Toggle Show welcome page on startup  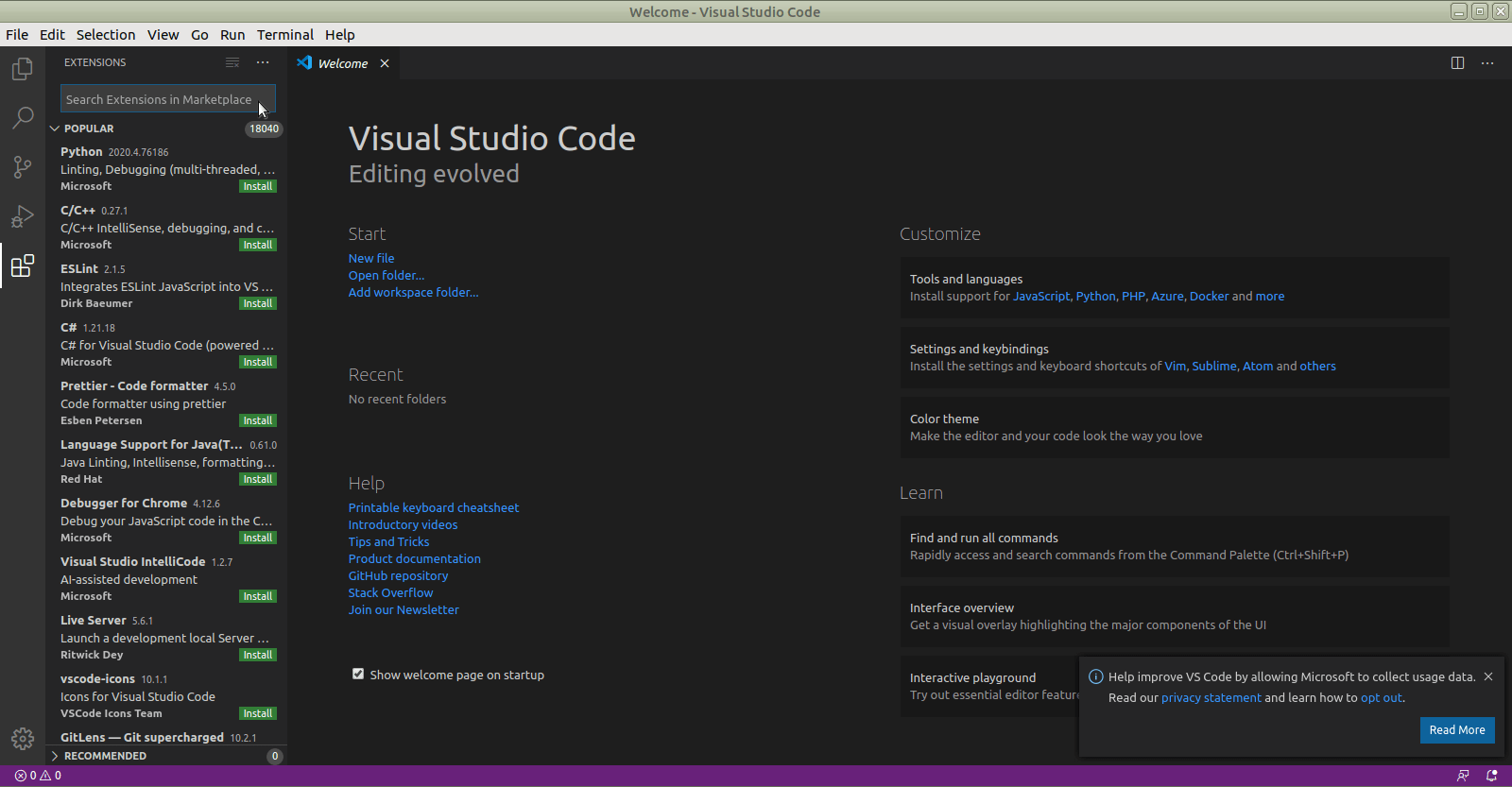(358, 675)
